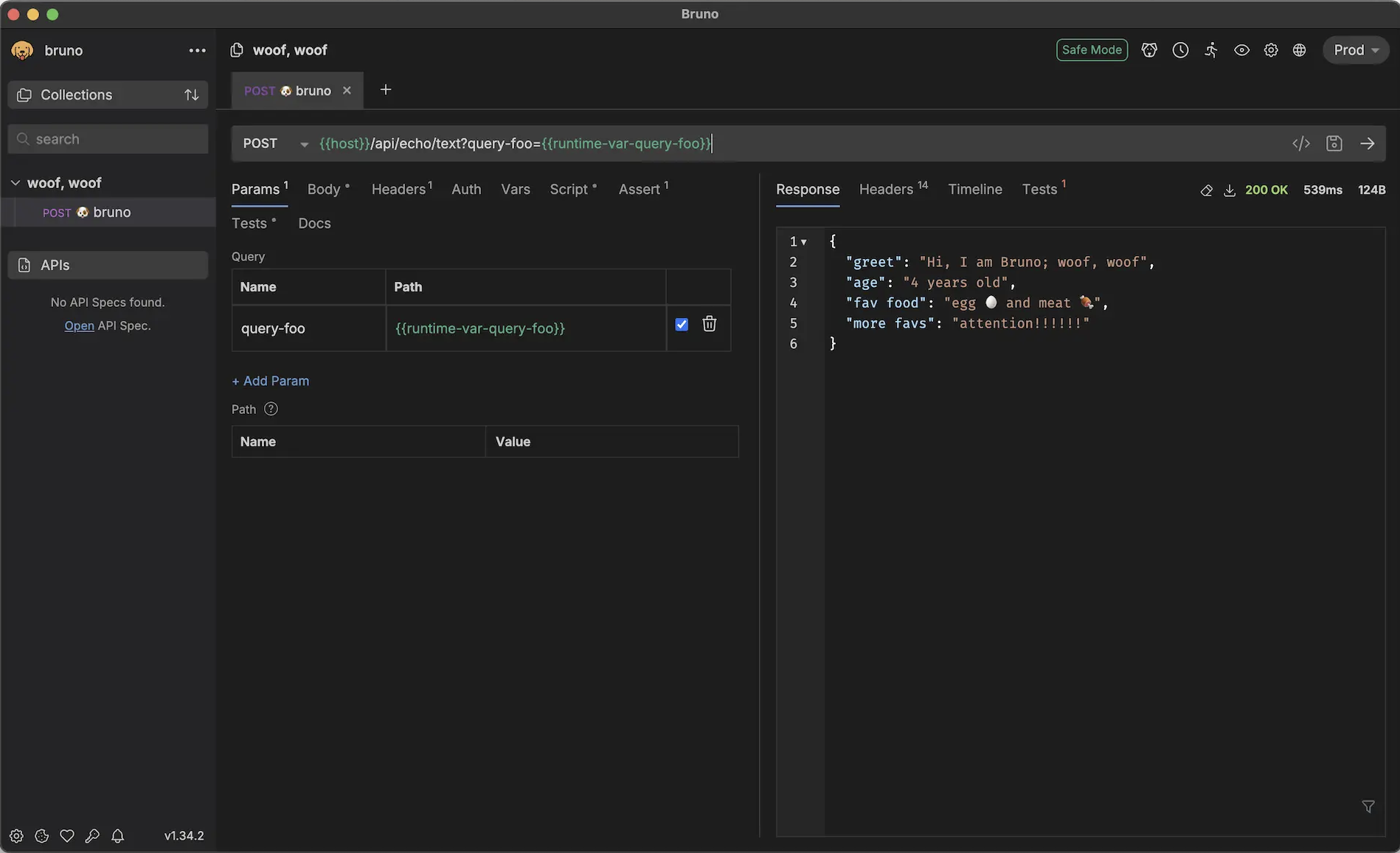This screenshot has width=1400, height=853.
Task: Open the bear icon next to Safe Mode
Action: tap(1149, 50)
